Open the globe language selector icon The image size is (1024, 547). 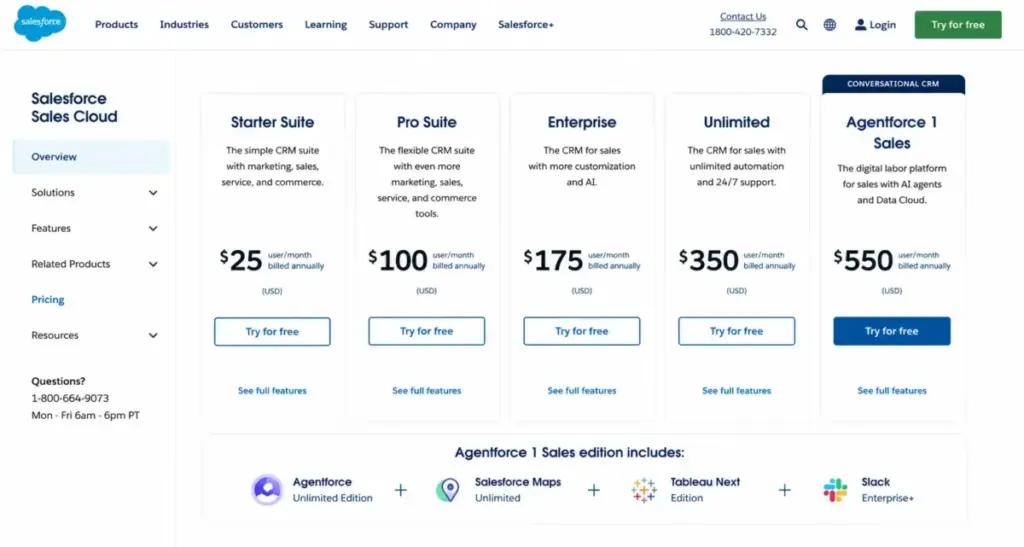click(x=829, y=25)
